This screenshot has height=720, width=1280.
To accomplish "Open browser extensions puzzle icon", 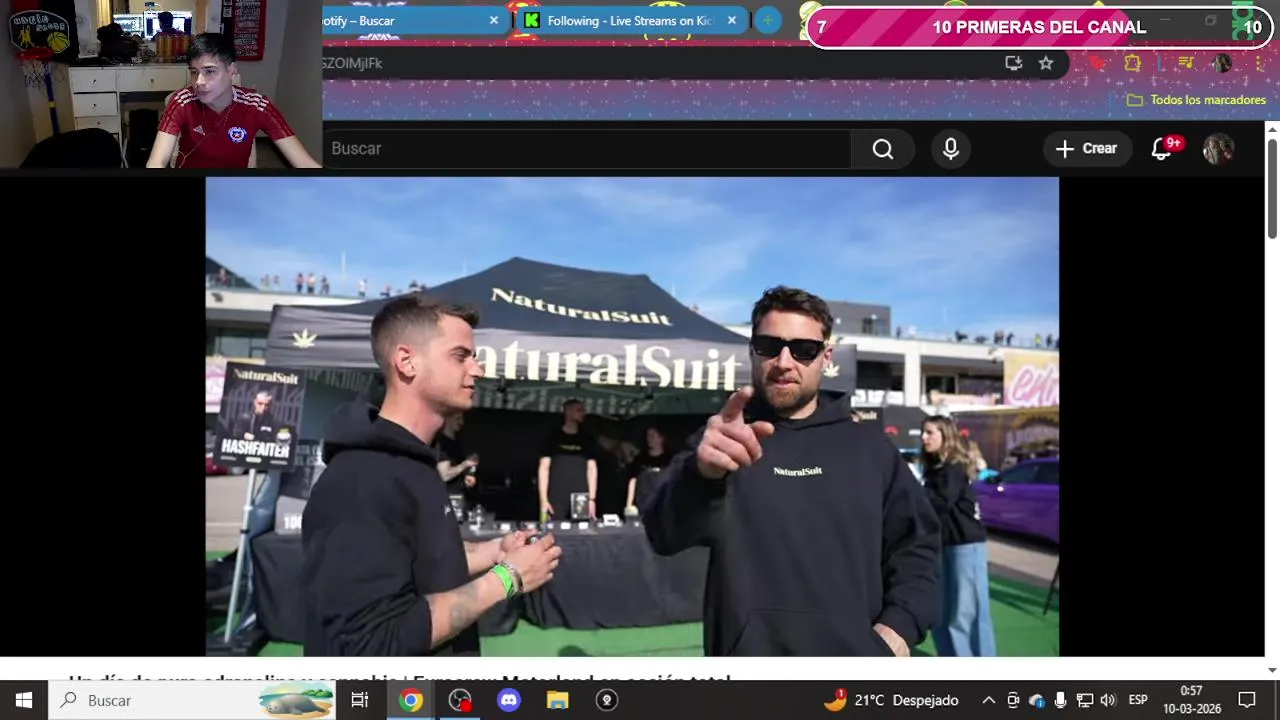I will (1132, 63).
